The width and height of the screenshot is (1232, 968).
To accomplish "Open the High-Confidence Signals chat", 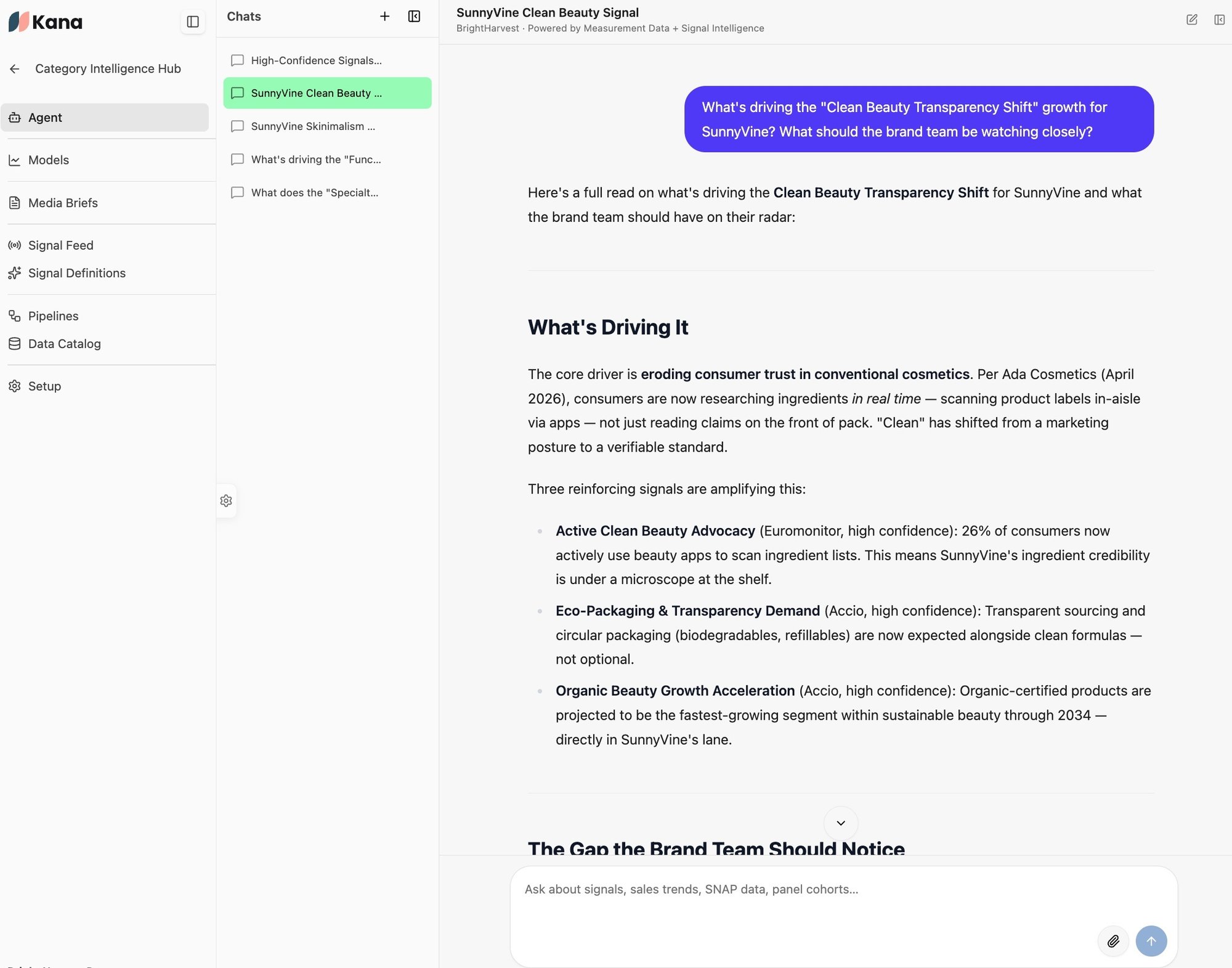I will pos(327,60).
